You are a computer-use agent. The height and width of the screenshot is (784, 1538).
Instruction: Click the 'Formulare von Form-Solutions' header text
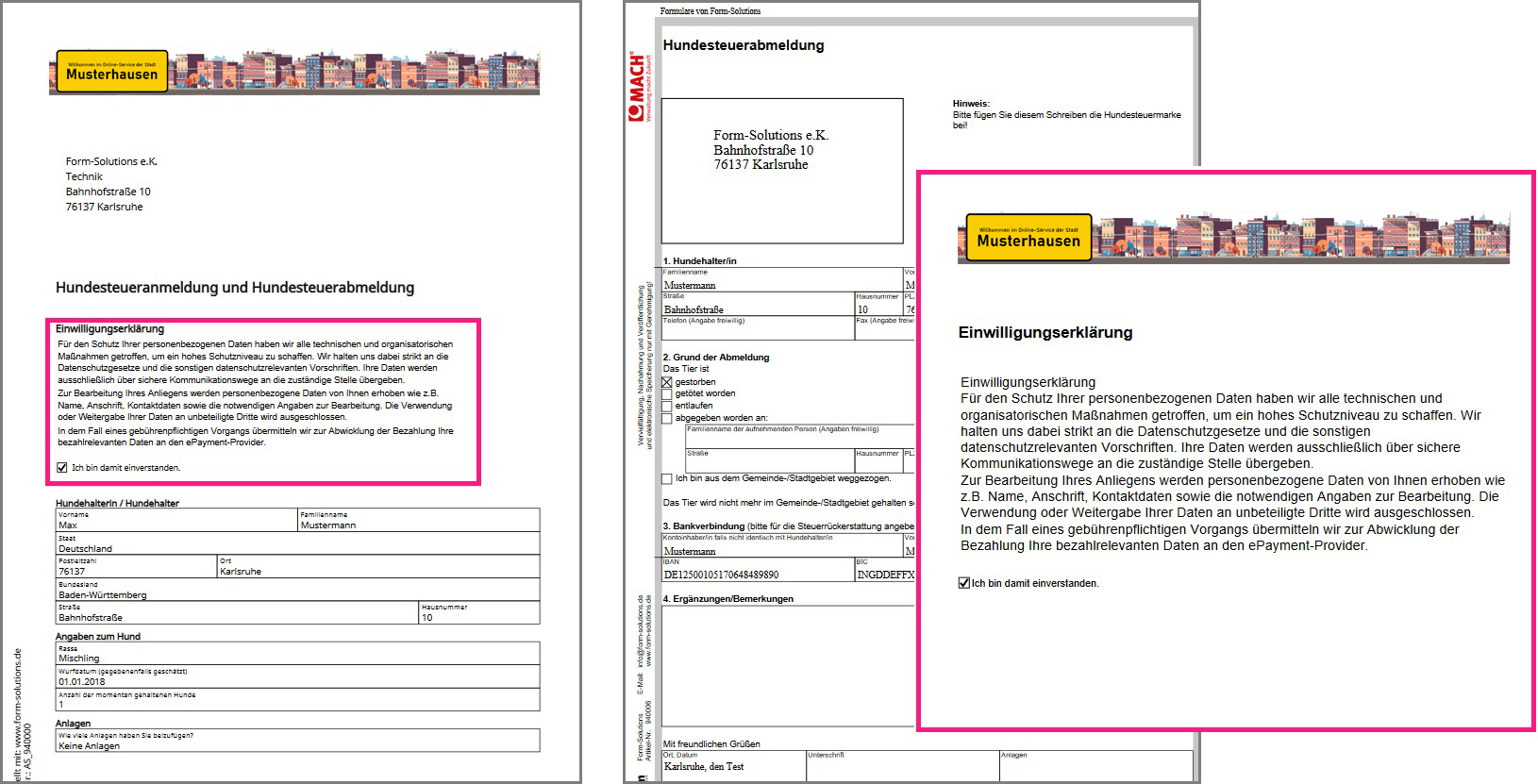(x=710, y=11)
